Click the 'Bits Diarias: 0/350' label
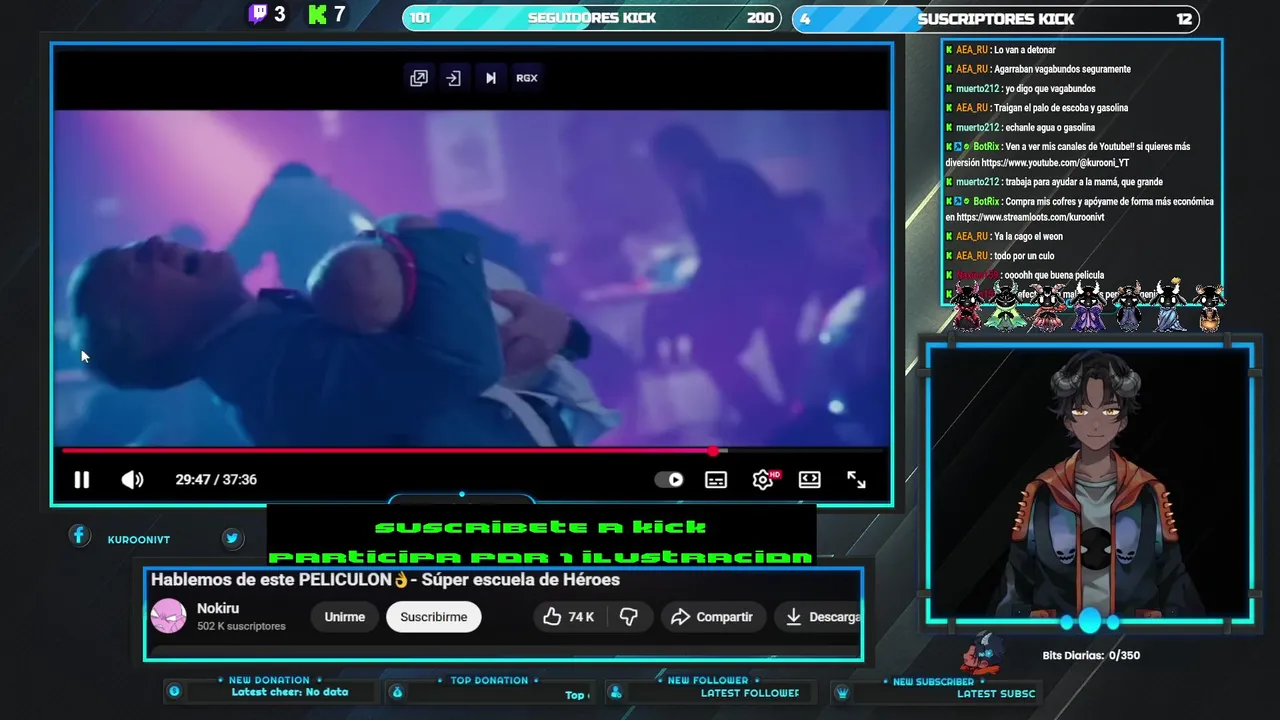Screen dimensions: 1280x720 [x=1091, y=656]
